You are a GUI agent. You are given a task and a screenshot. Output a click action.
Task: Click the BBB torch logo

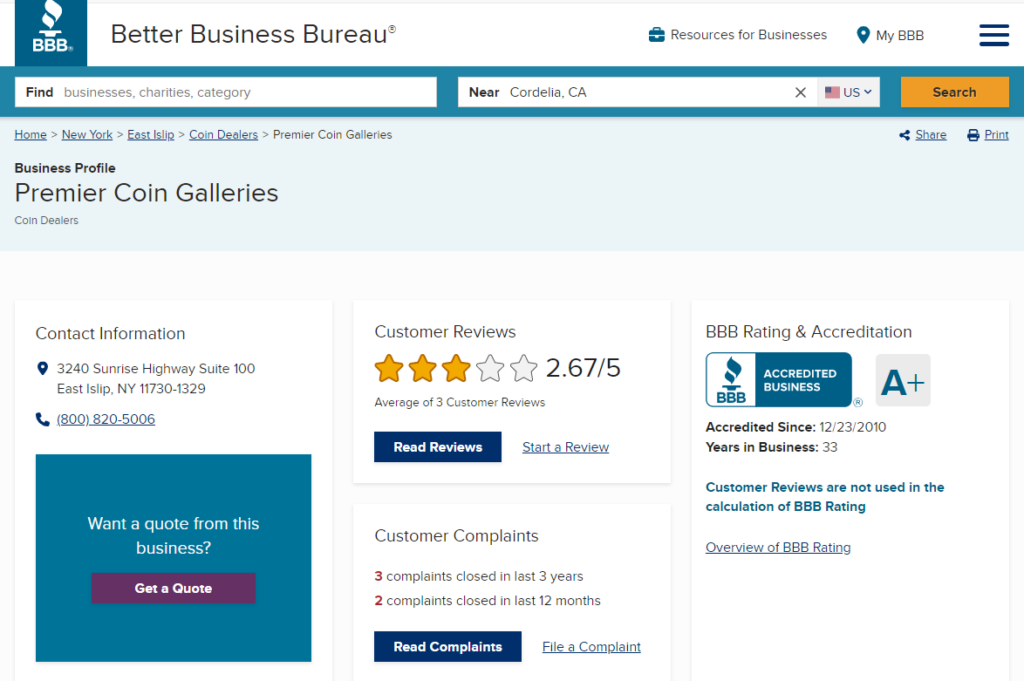[51, 33]
